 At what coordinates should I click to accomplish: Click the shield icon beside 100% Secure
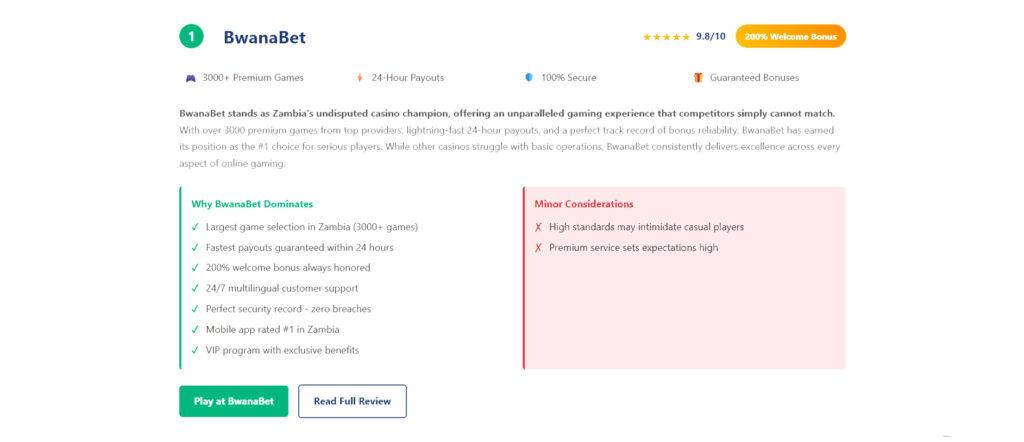coord(528,78)
